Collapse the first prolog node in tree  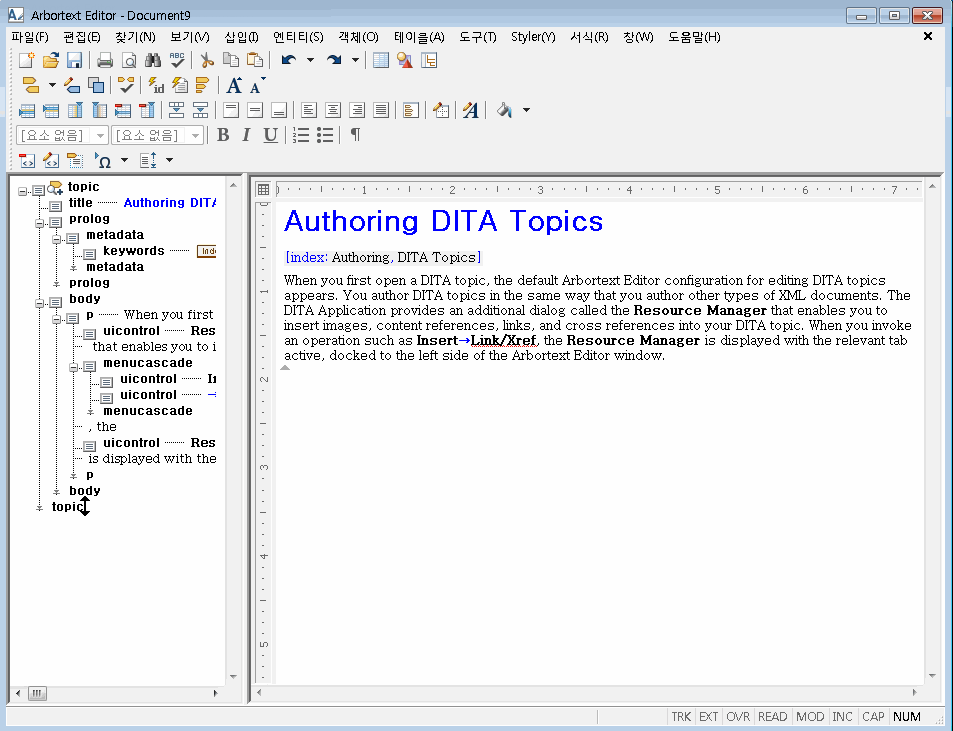point(40,223)
